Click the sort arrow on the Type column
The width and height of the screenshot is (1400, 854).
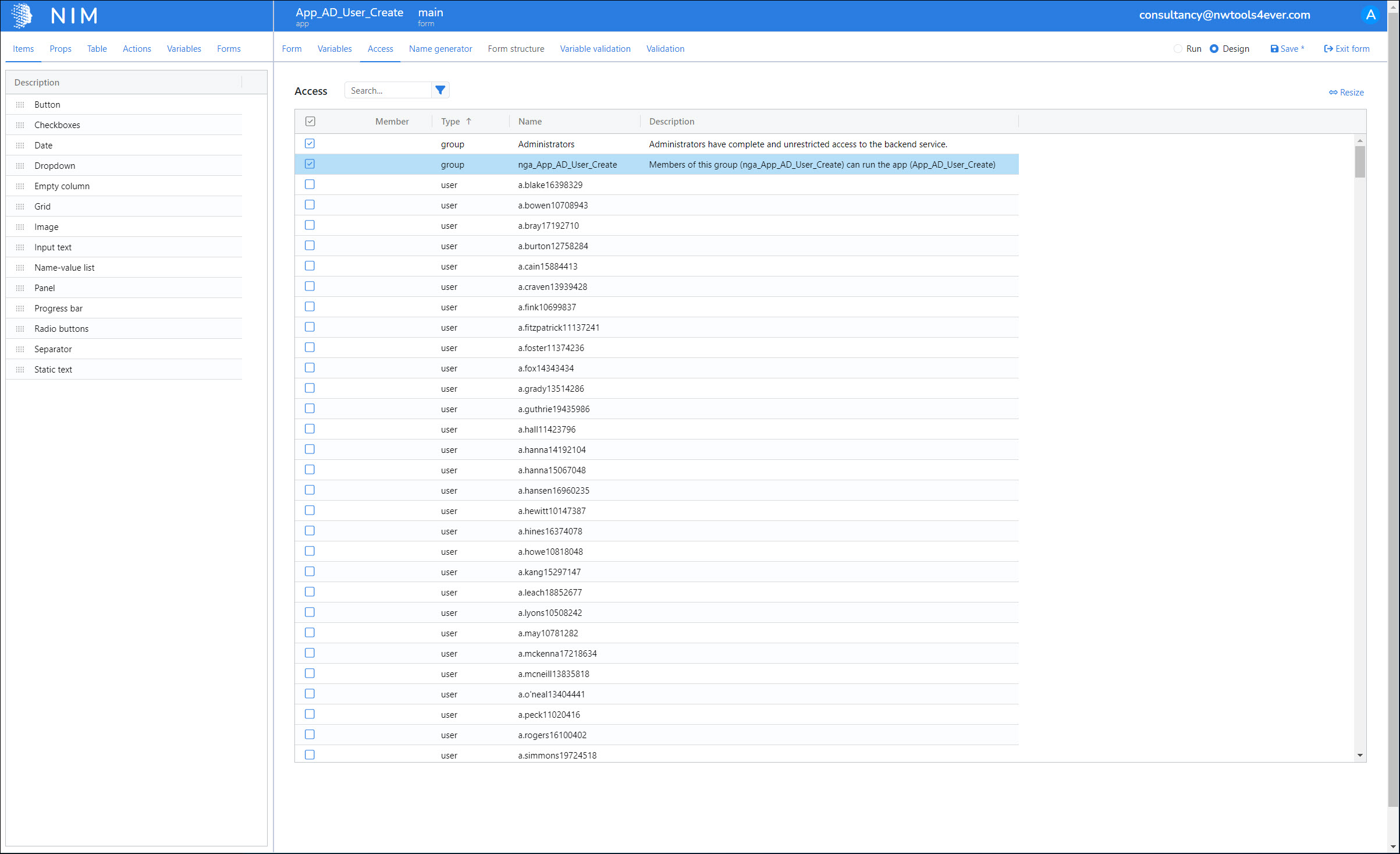468,121
